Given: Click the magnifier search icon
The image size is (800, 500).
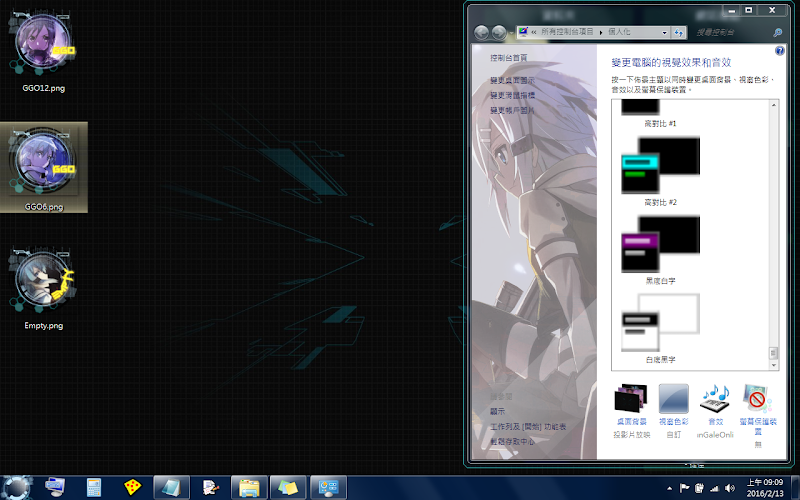Looking at the screenshot, I should click(778, 33).
